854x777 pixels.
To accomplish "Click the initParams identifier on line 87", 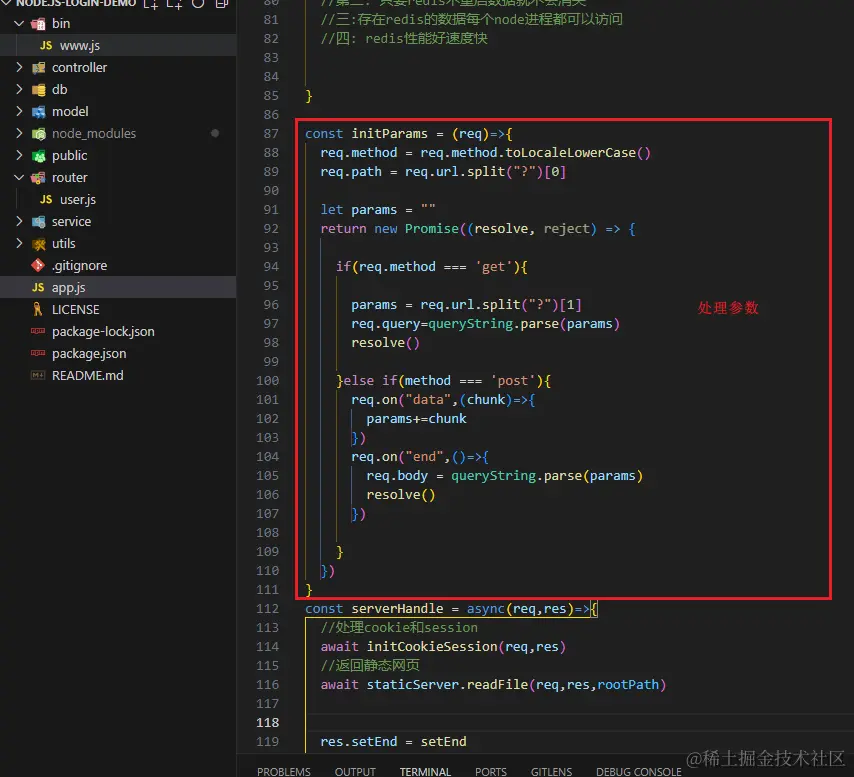I will [x=389, y=134].
